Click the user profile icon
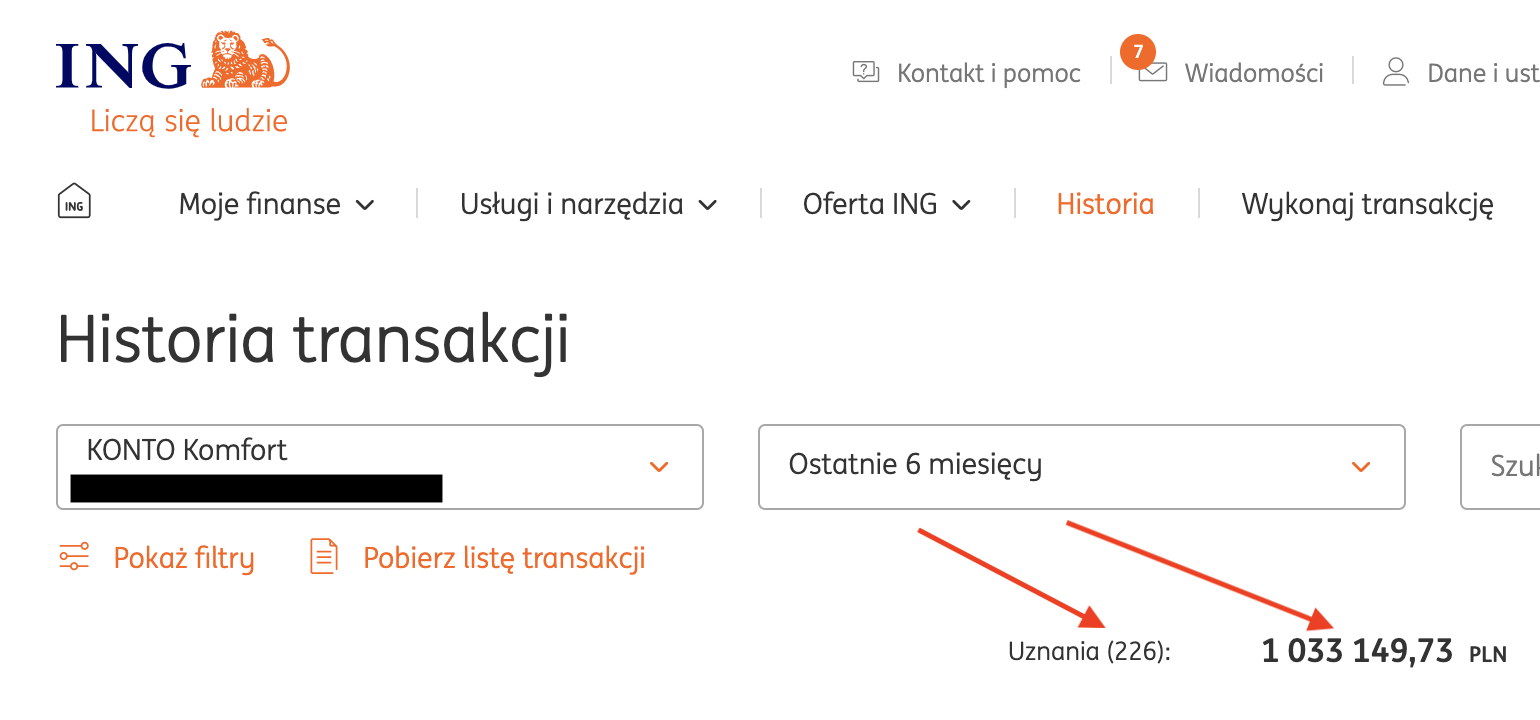 point(1395,71)
